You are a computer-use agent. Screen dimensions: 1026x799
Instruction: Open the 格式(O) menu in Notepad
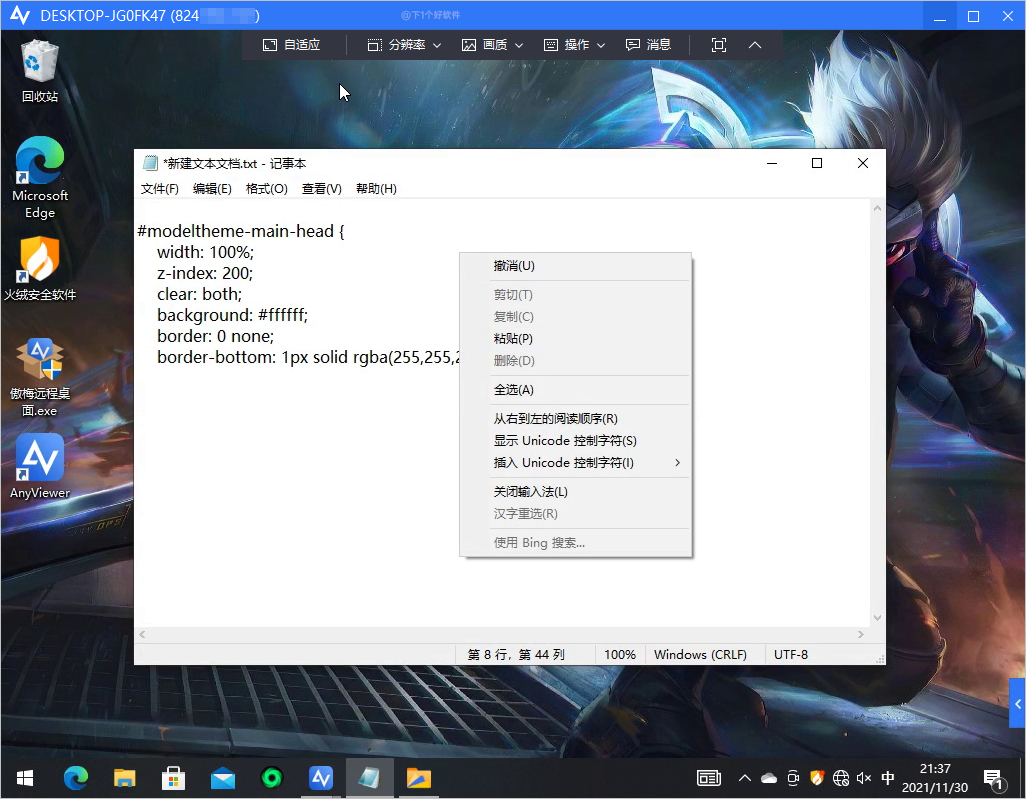coord(267,189)
